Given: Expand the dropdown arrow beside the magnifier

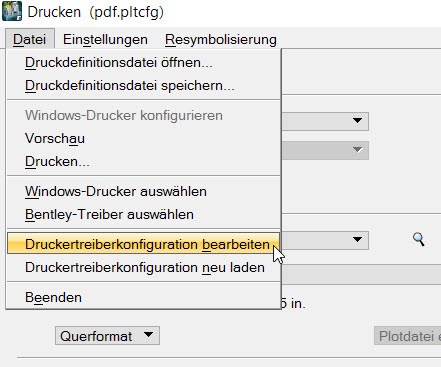Looking at the screenshot, I should tap(357, 240).
